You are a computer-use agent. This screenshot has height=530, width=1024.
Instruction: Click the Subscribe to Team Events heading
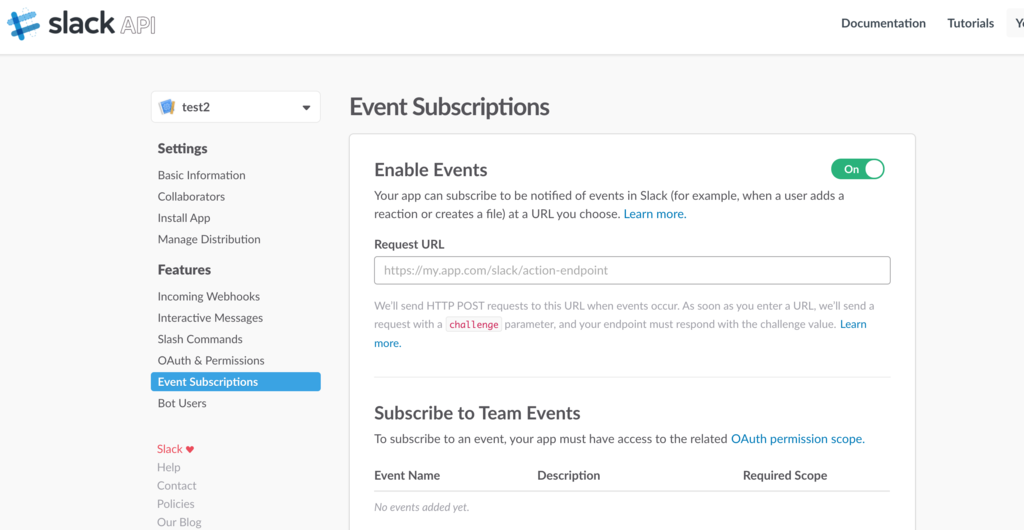(x=477, y=413)
